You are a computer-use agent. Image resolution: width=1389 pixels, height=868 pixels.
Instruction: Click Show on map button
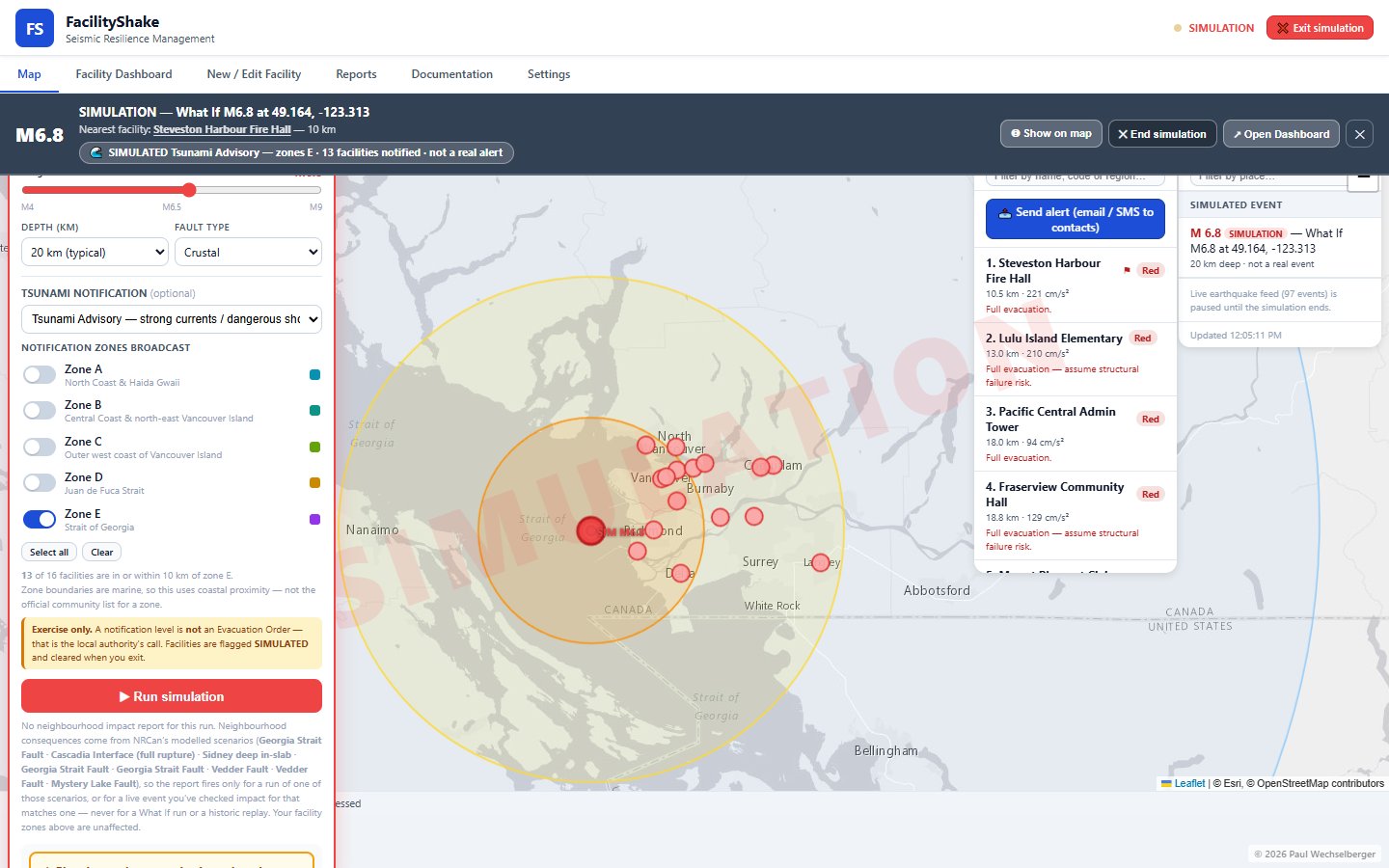coord(1050,134)
